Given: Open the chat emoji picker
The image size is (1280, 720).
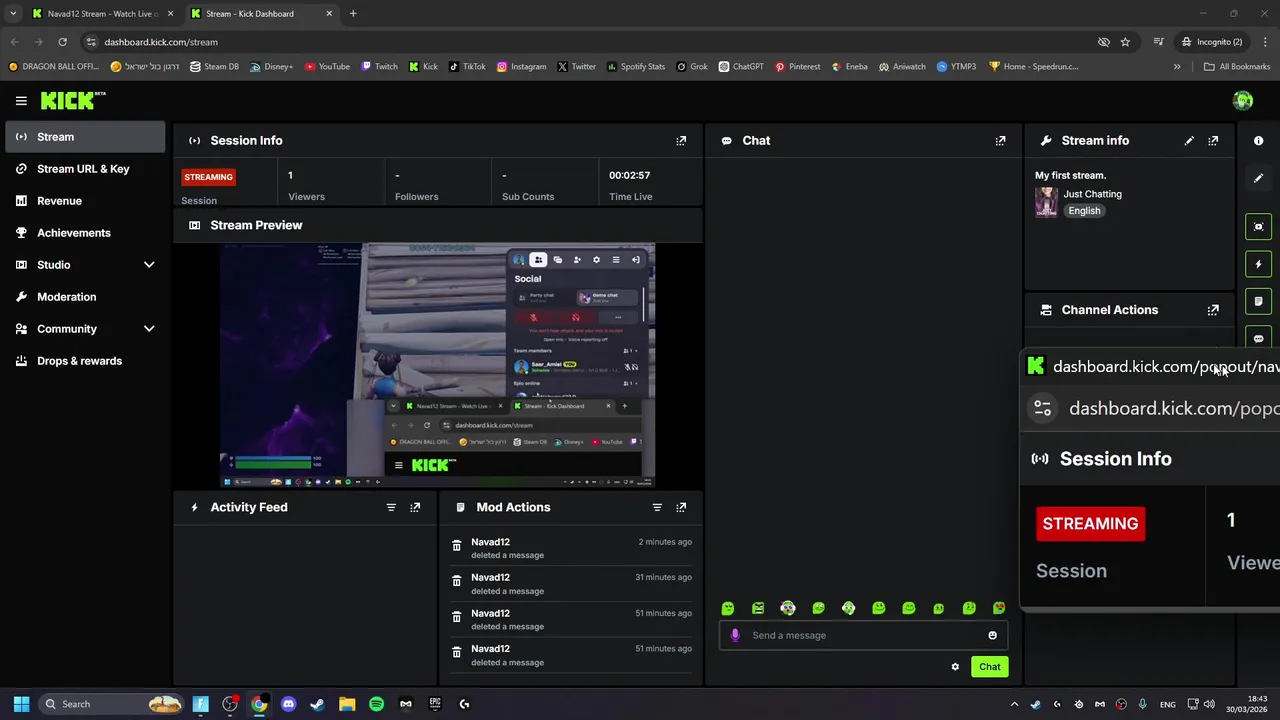Looking at the screenshot, I should pos(992,635).
